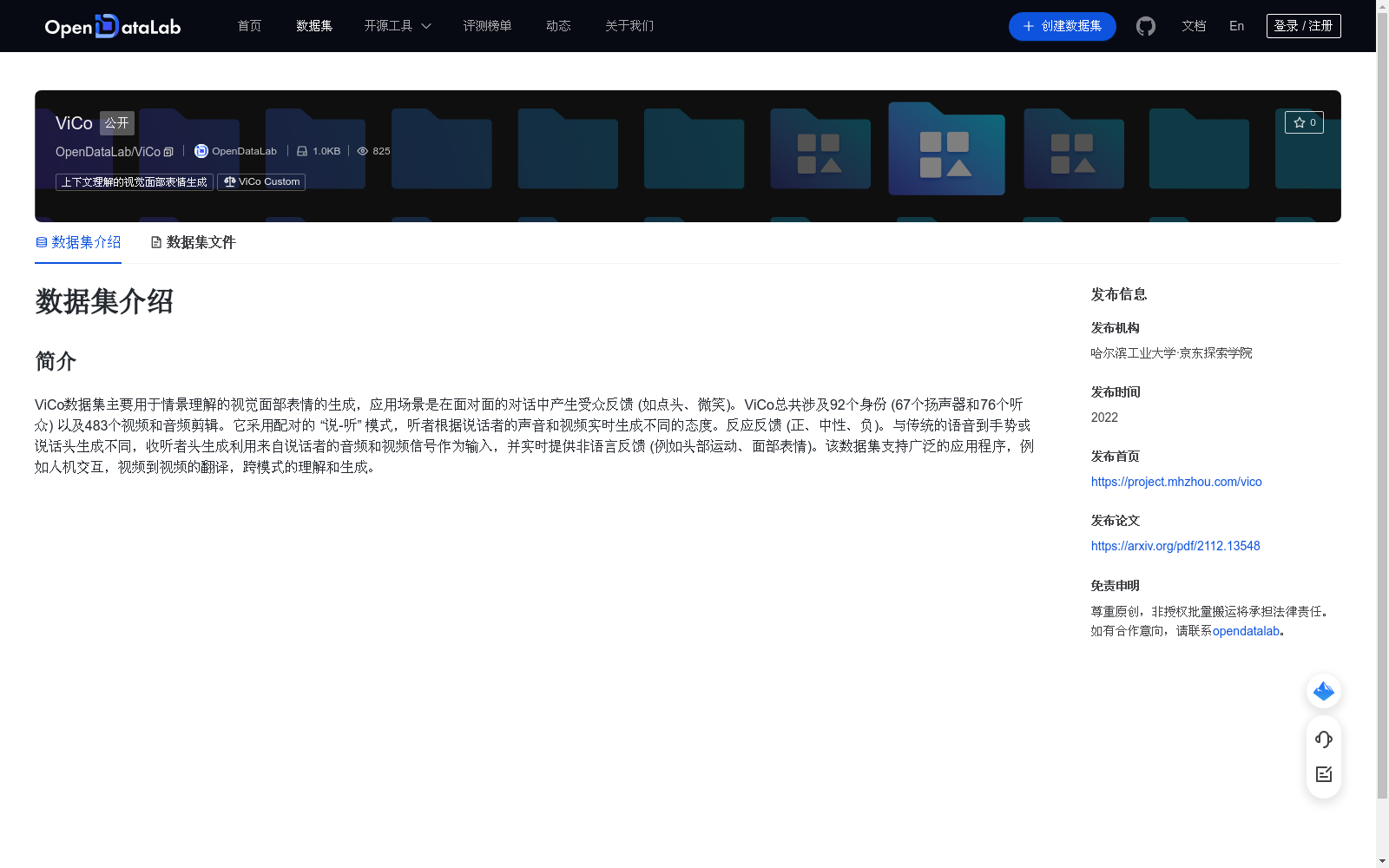The image size is (1389, 868).
Task: Click the copy icon beside OpenDataLab/ViCo
Action: click(x=168, y=151)
